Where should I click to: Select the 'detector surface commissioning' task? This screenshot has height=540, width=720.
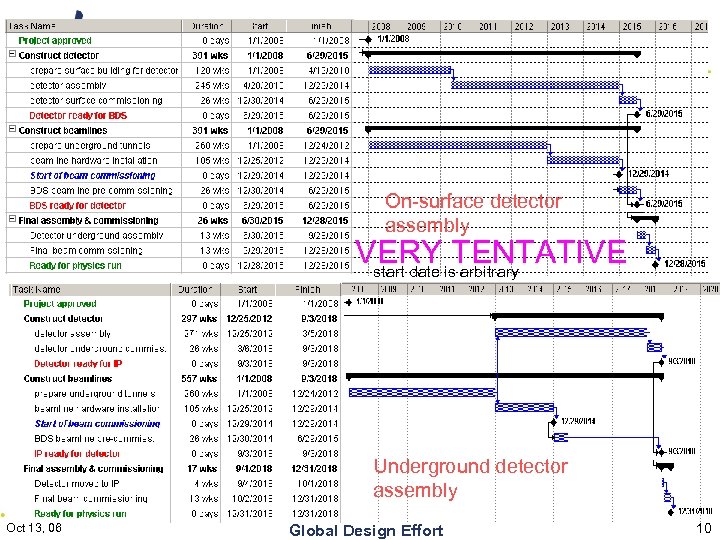click(x=96, y=101)
